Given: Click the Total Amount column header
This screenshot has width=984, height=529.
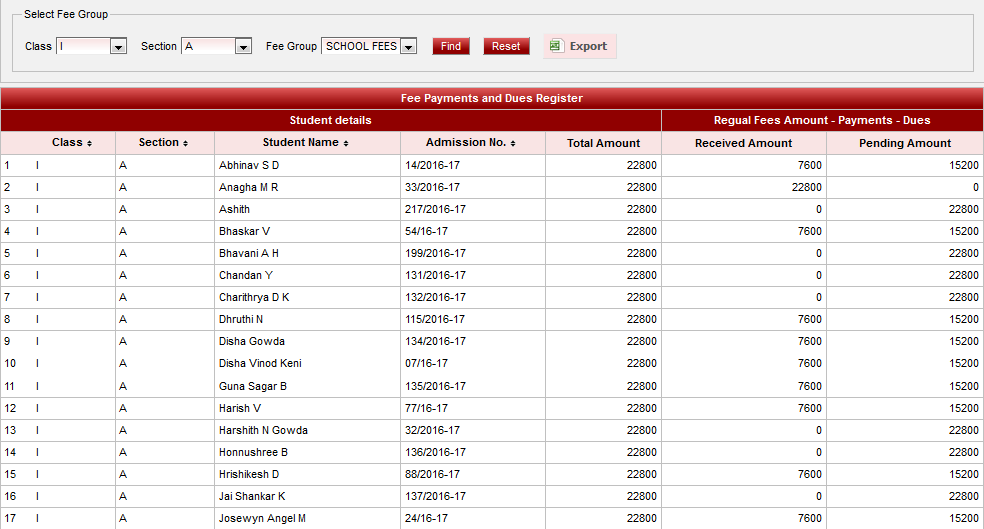Looking at the screenshot, I should pyautogui.click(x=603, y=143).
